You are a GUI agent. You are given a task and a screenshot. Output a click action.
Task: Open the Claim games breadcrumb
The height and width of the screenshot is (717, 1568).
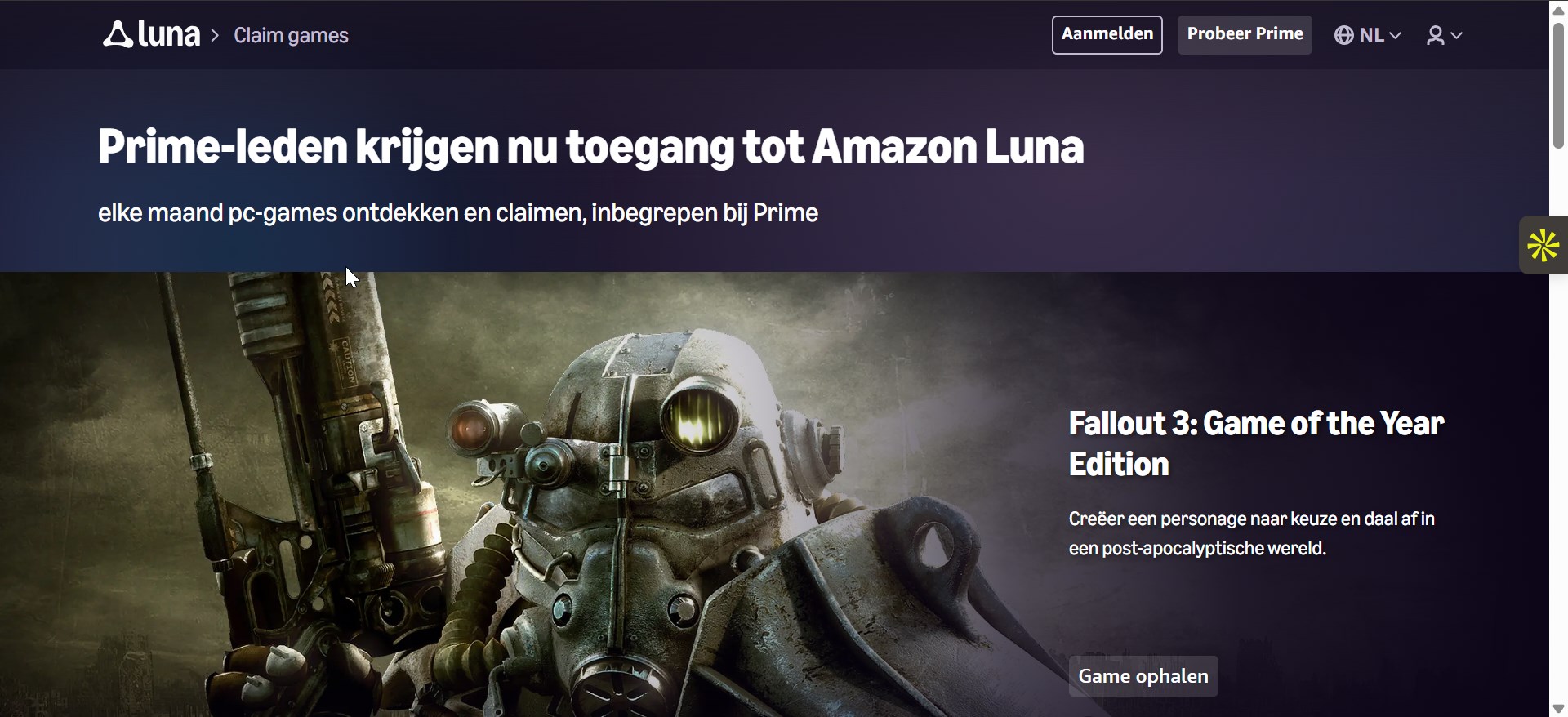click(291, 35)
